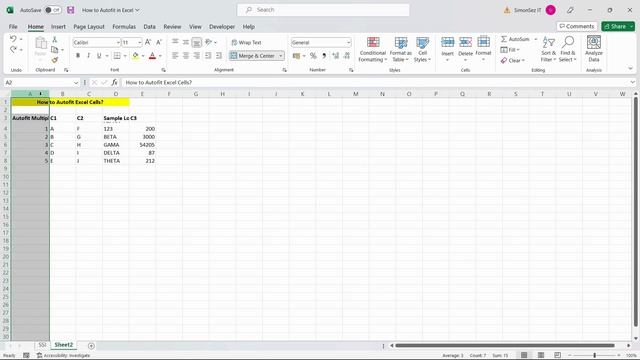Toggle Underline formatting
640x360 pixels.
point(99,56)
